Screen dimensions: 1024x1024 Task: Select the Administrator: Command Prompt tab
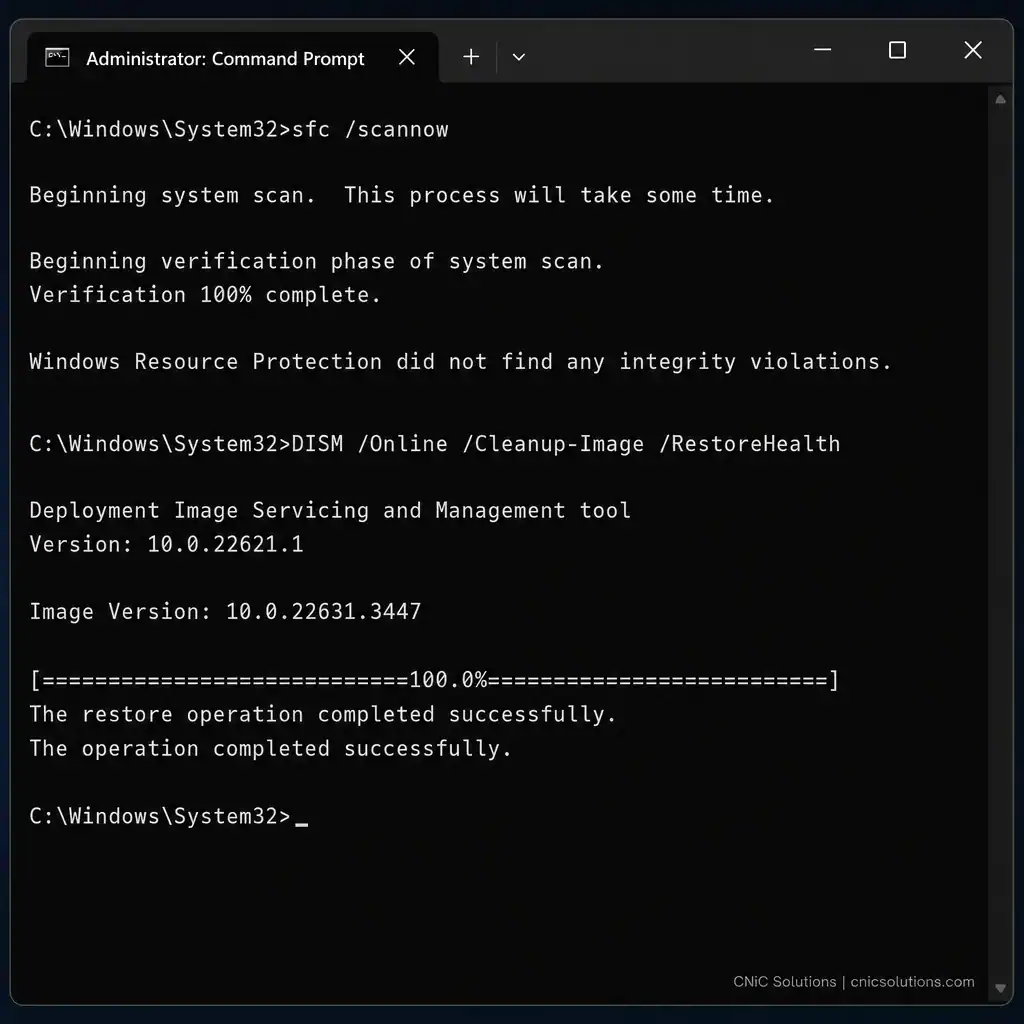tap(233, 58)
